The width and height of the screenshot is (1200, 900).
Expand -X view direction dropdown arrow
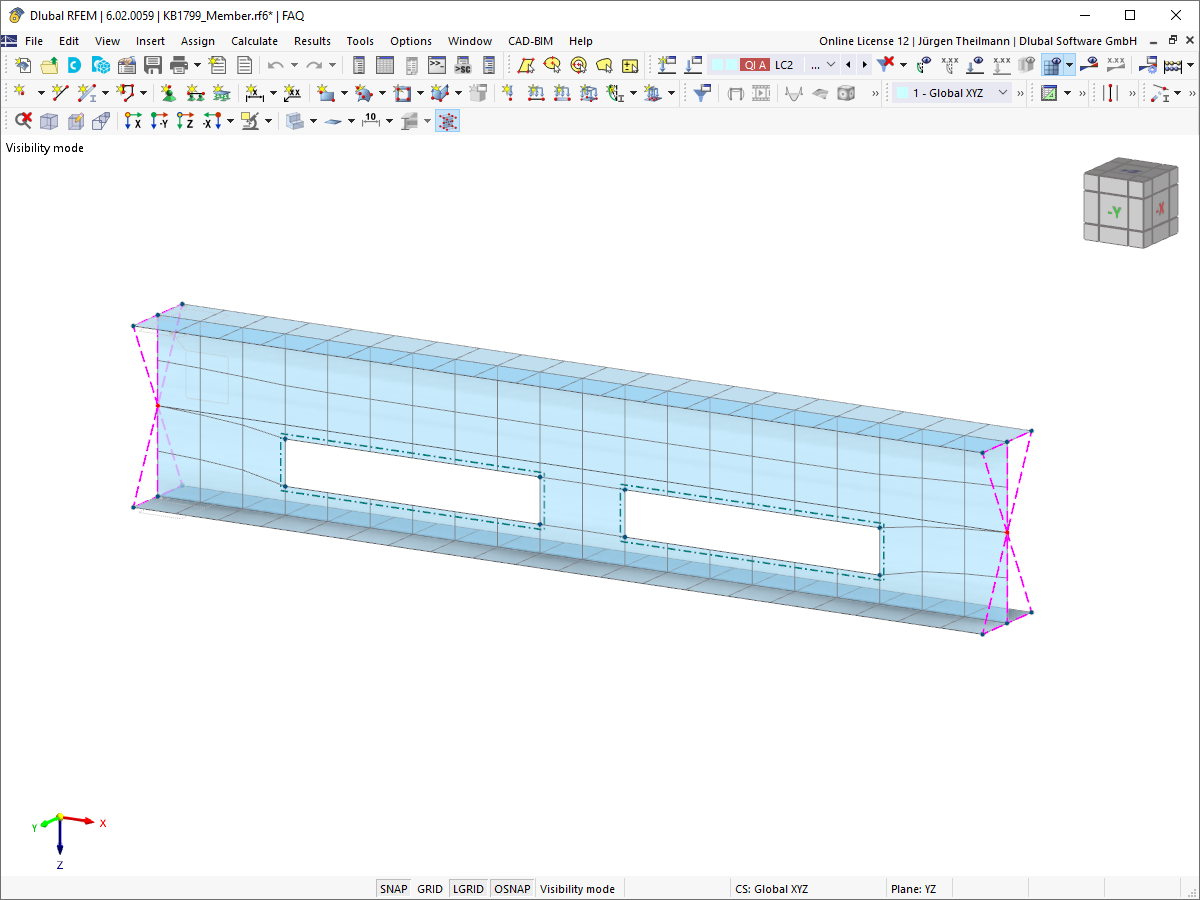pos(230,121)
